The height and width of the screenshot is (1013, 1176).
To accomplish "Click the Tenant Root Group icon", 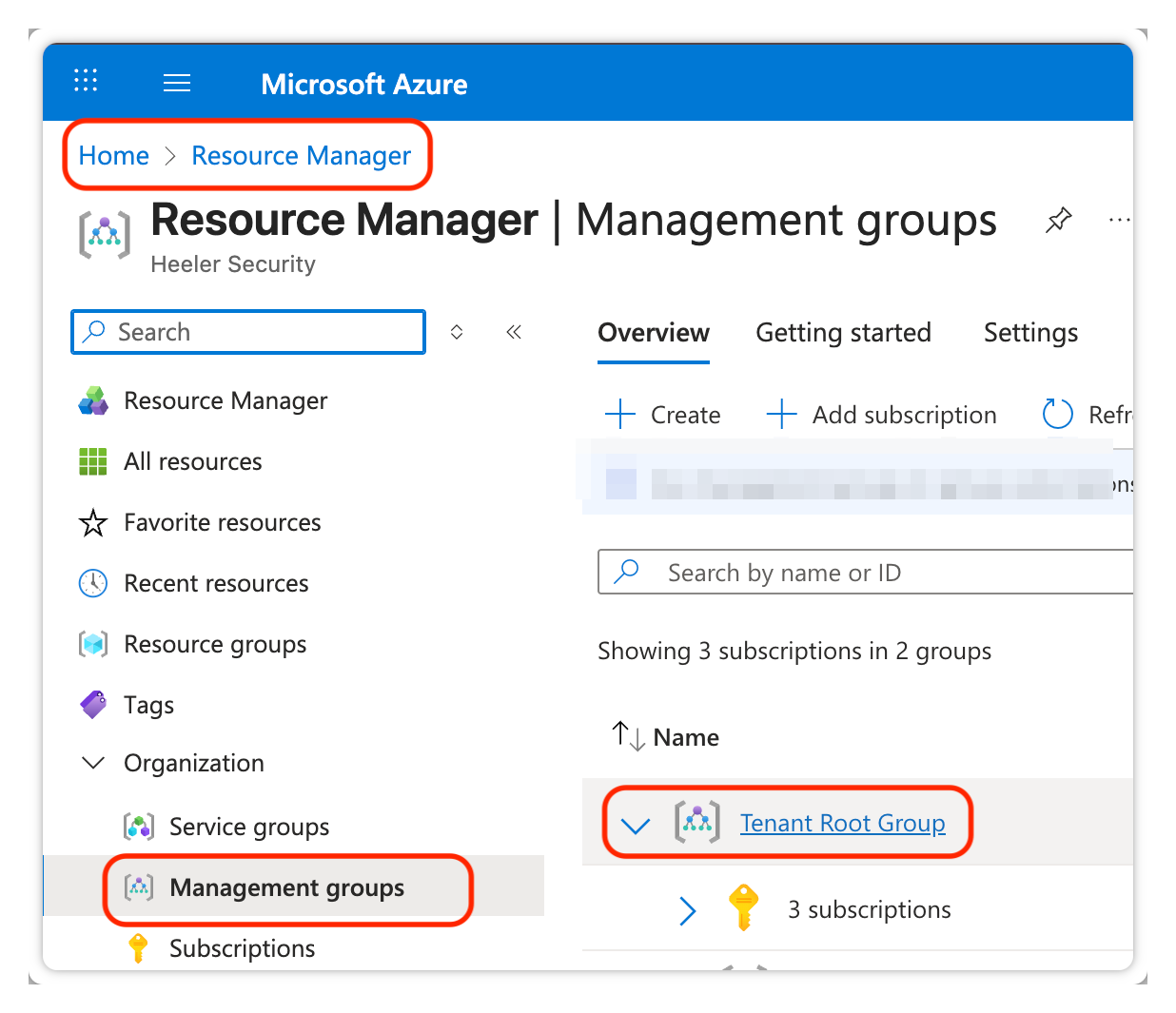I will point(697,822).
